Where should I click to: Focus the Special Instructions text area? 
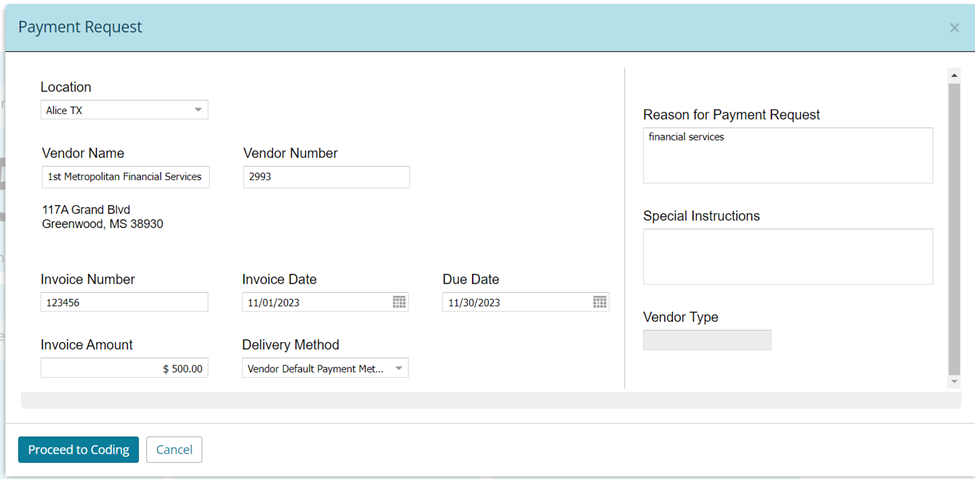tap(787, 257)
